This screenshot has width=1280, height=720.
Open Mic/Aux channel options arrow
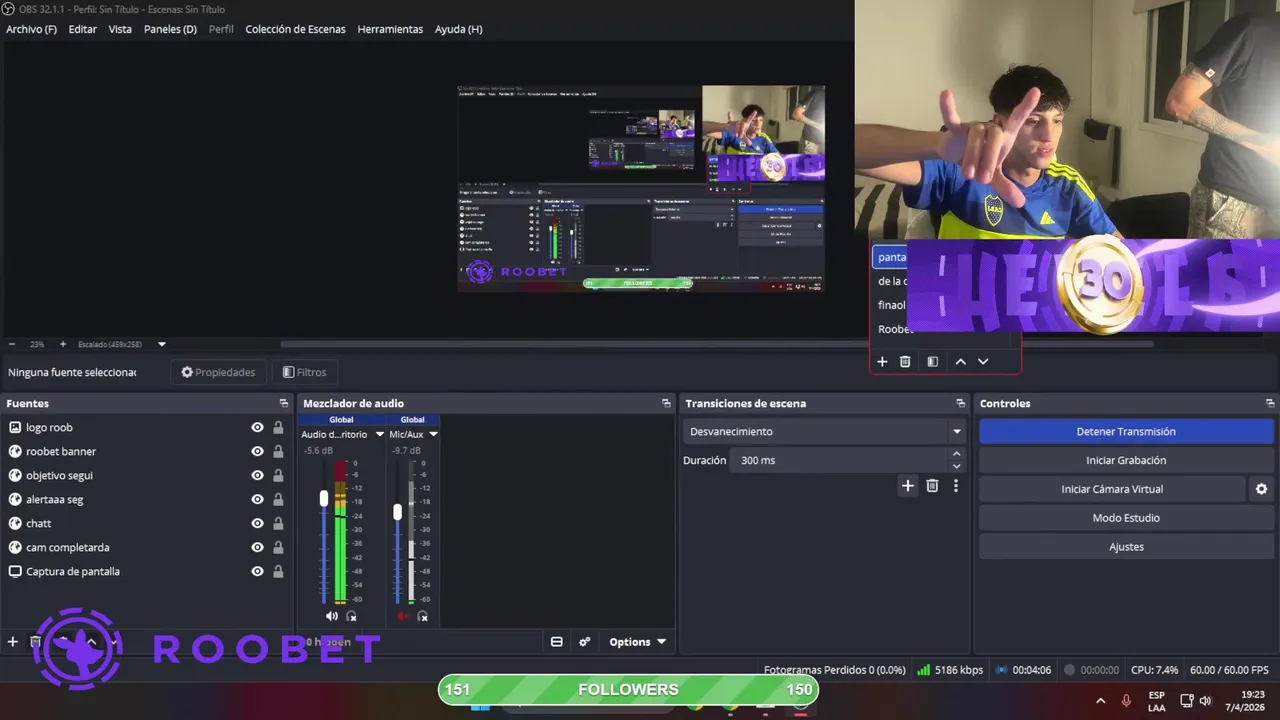pyautogui.click(x=433, y=434)
